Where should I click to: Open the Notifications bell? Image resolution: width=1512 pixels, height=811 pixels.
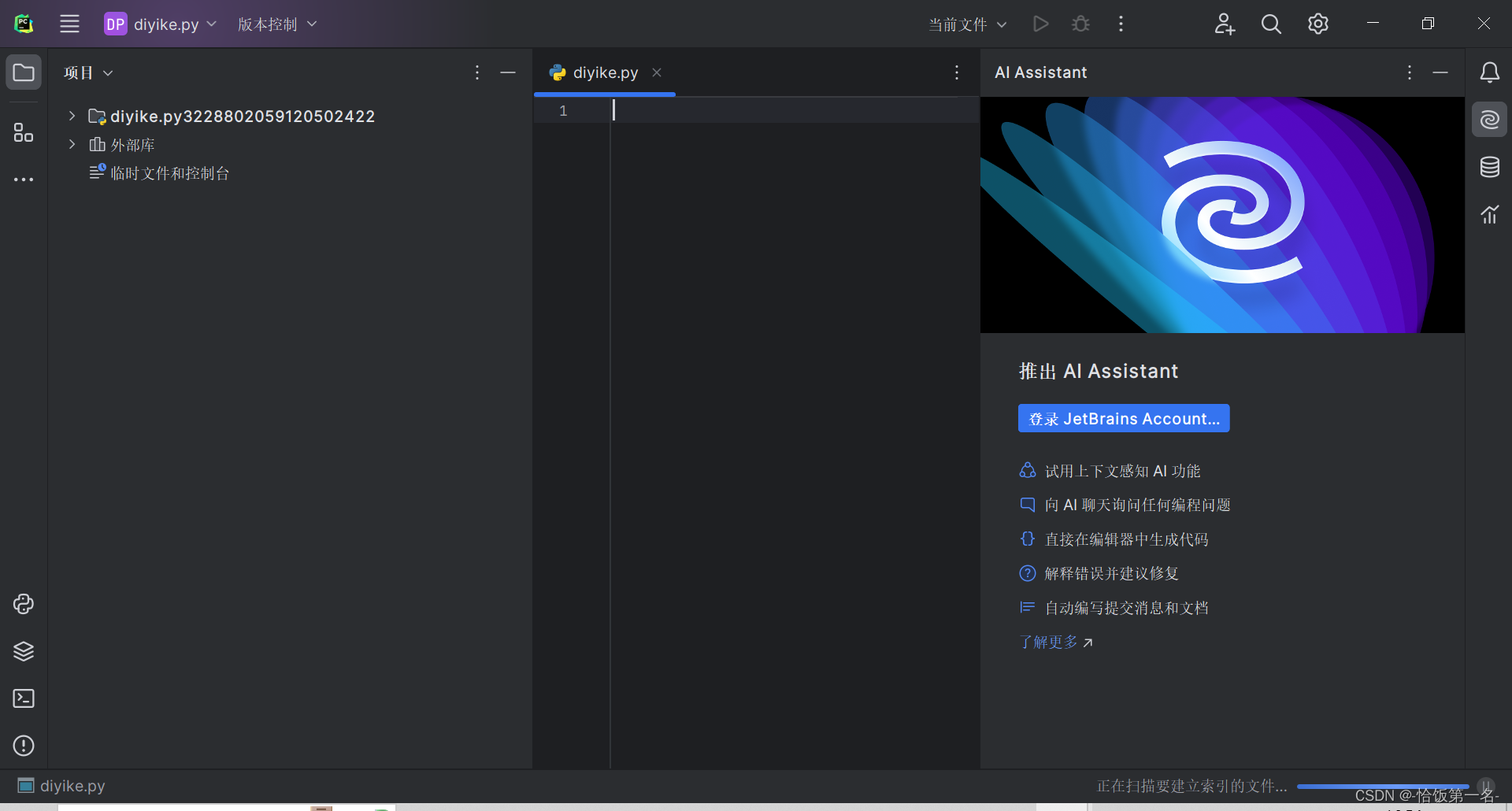1489,72
